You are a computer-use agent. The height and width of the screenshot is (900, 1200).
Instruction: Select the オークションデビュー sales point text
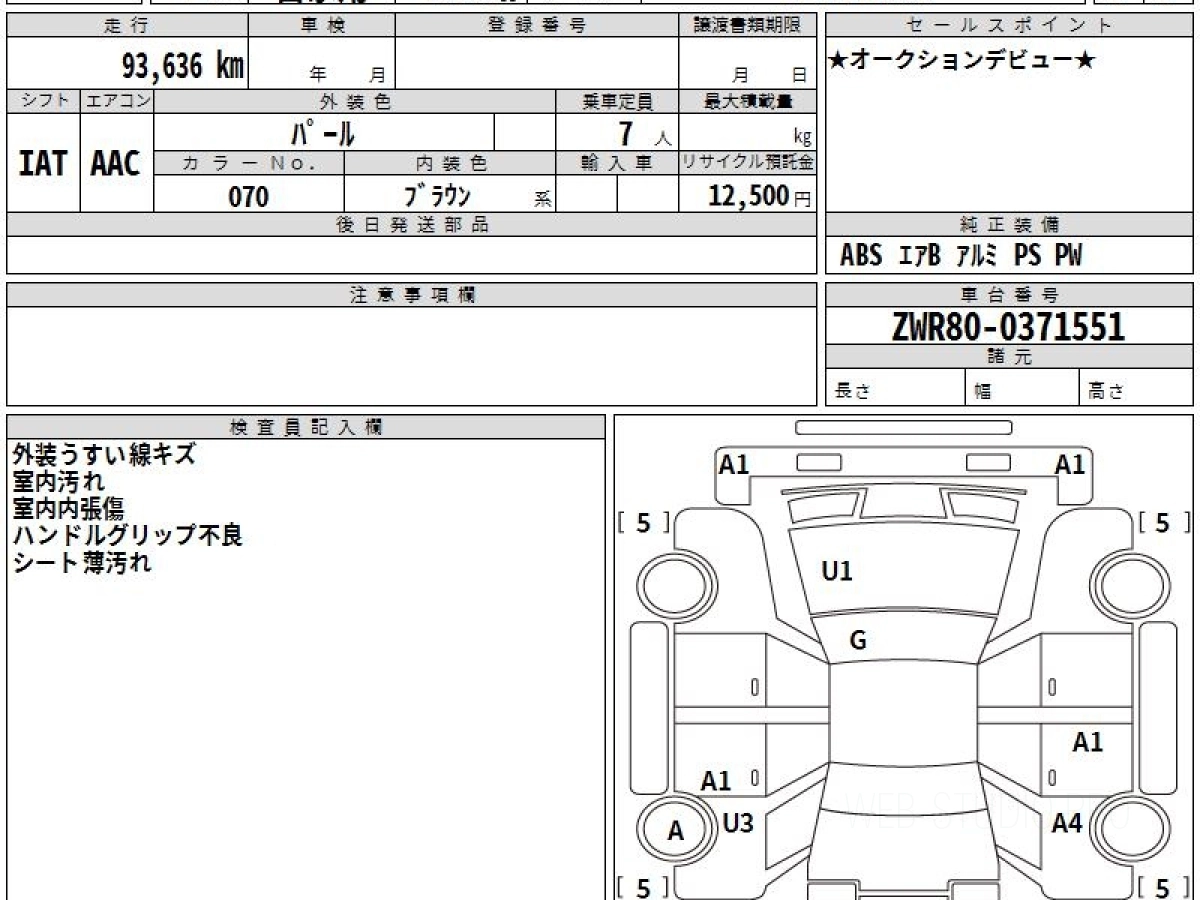click(x=961, y=61)
